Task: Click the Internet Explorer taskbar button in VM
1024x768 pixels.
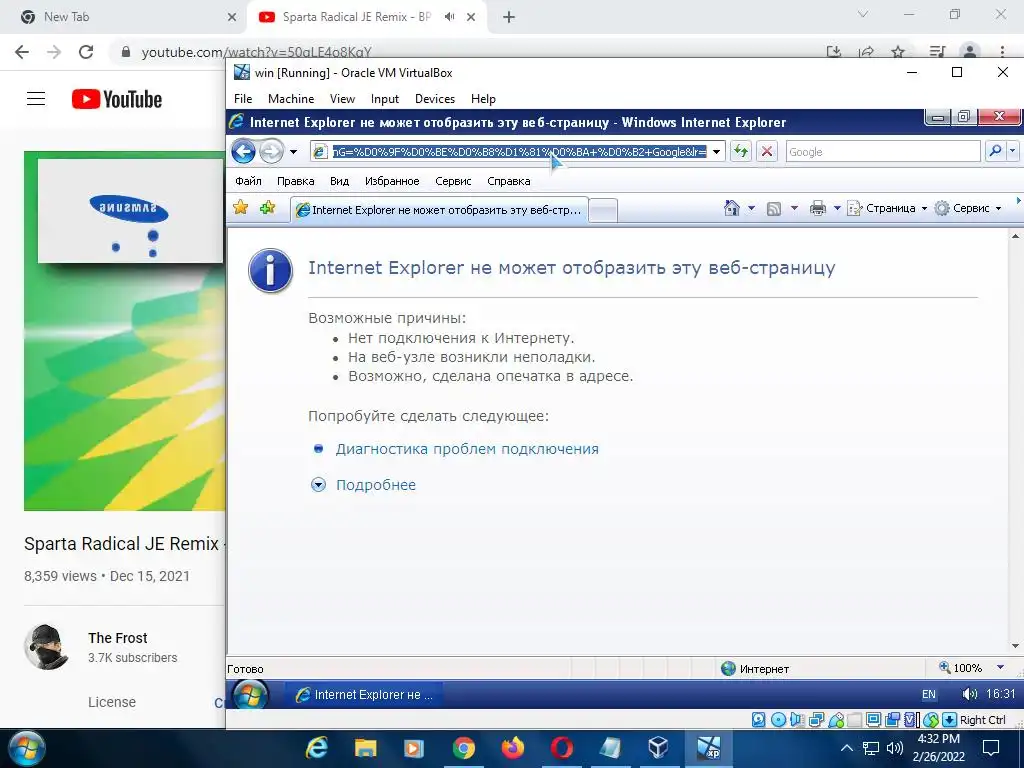Action: (366, 695)
